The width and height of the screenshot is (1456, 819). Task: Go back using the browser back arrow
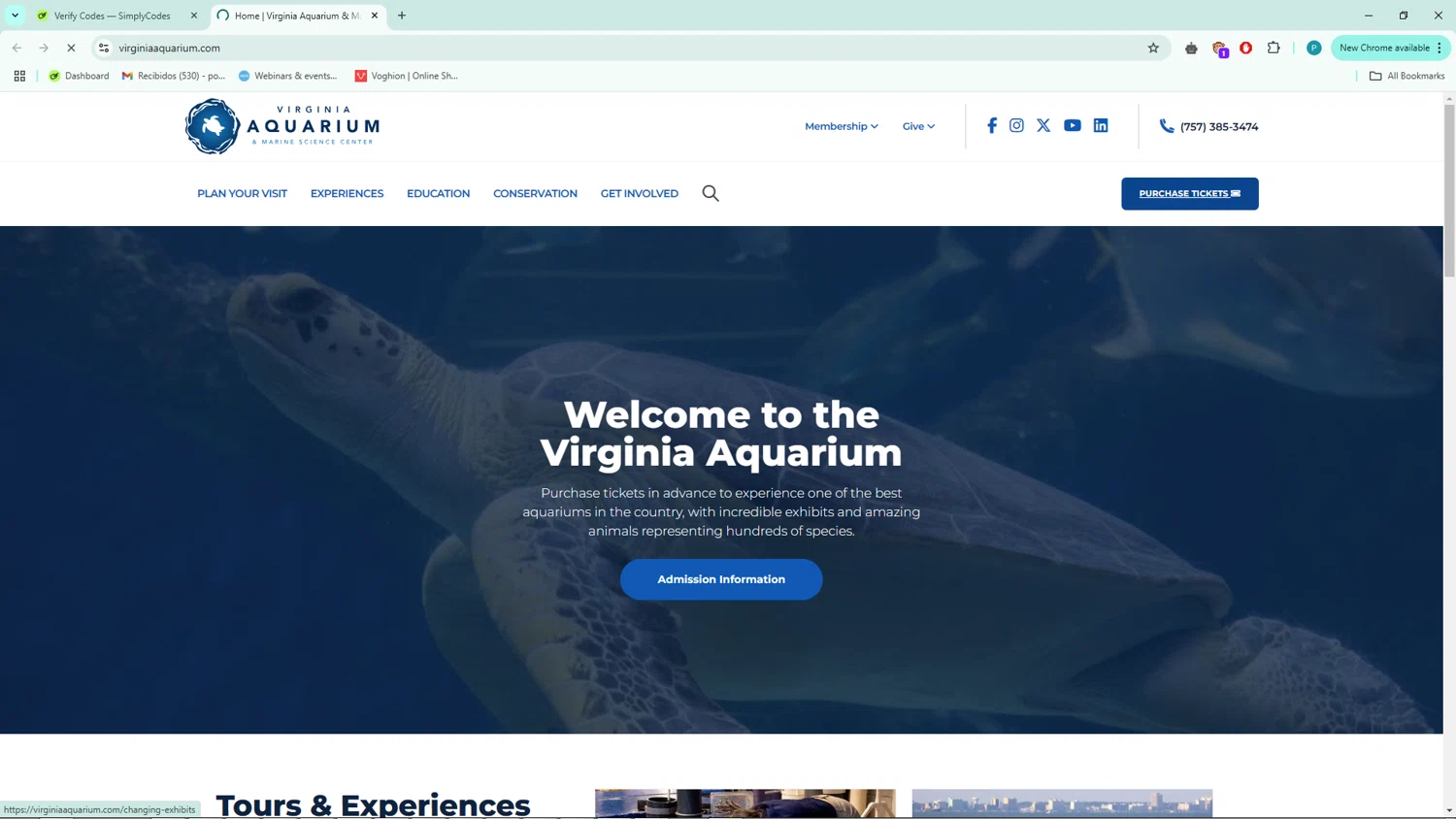click(17, 48)
